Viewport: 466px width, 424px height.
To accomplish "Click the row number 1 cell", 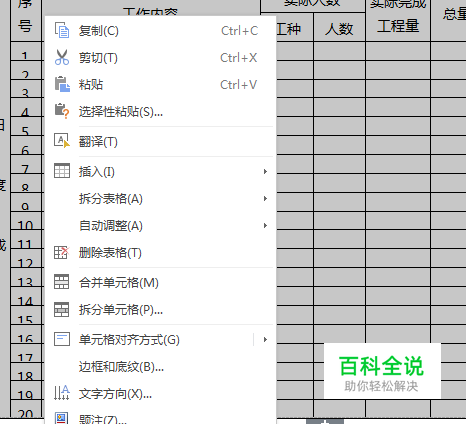I will [25, 51].
